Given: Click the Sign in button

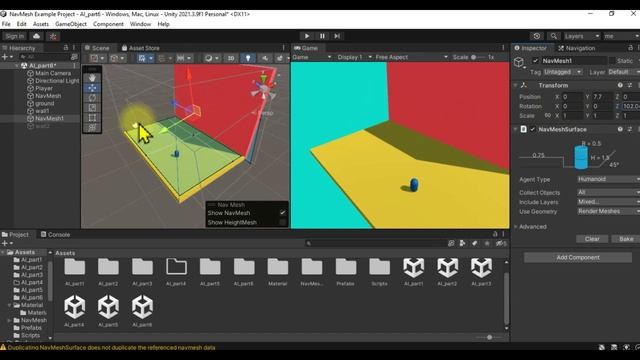Looking at the screenshot, I should (x=15, y=36).
